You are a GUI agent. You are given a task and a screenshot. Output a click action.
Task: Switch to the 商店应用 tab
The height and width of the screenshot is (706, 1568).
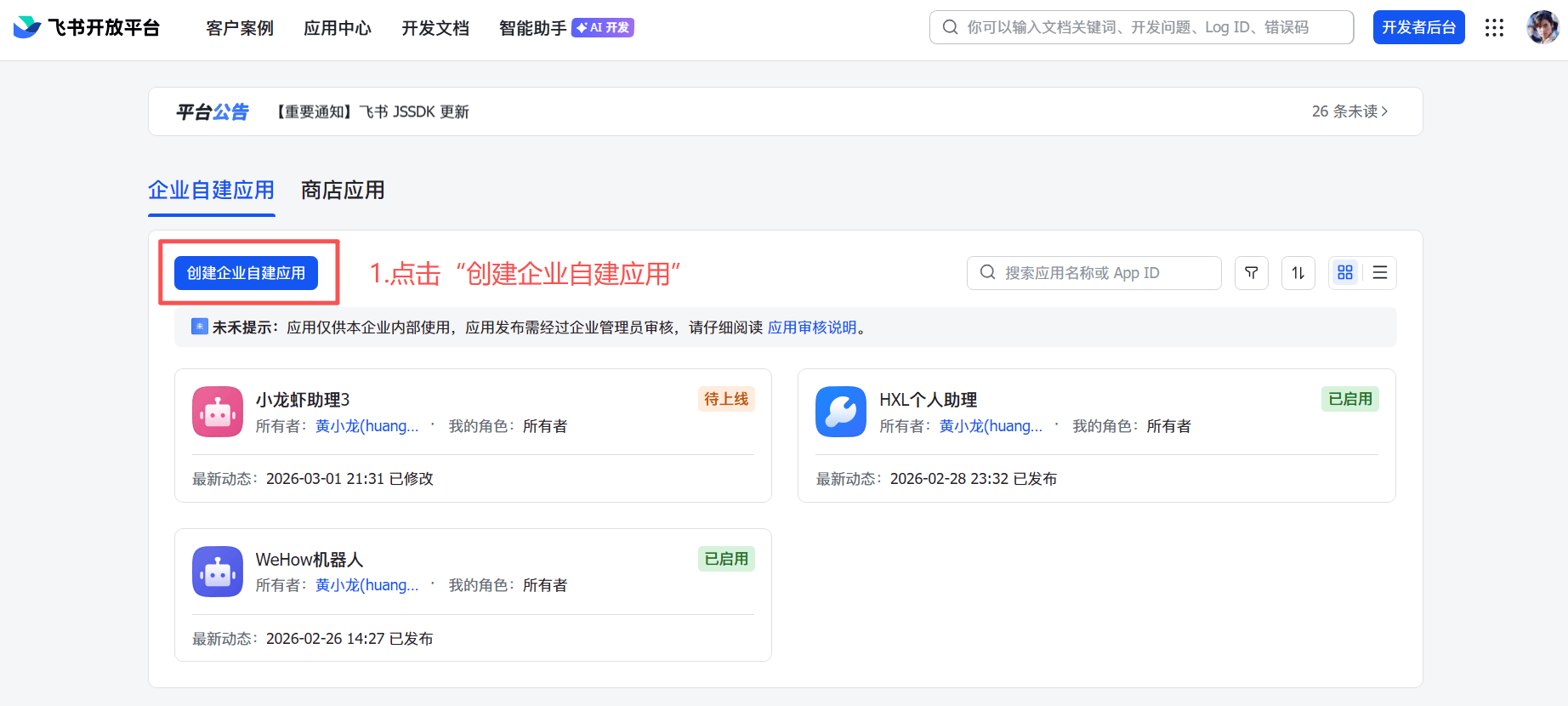click(343, 190)
